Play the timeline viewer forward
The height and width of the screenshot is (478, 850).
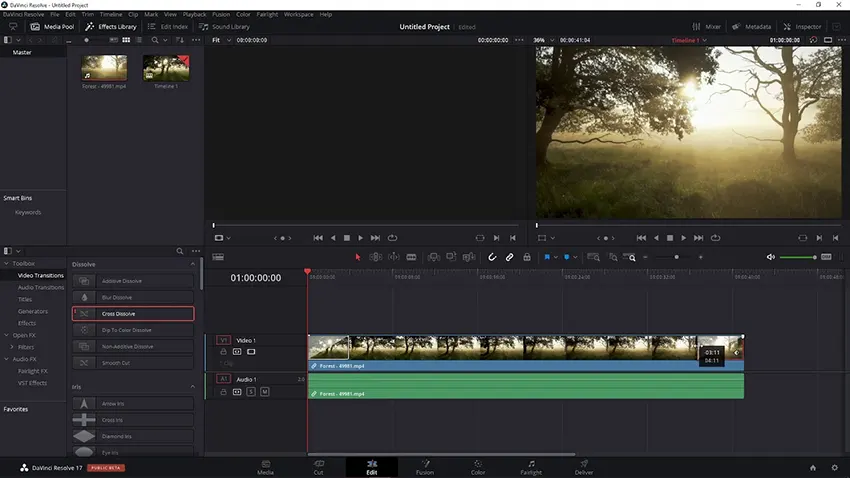[x=684, y=238]
